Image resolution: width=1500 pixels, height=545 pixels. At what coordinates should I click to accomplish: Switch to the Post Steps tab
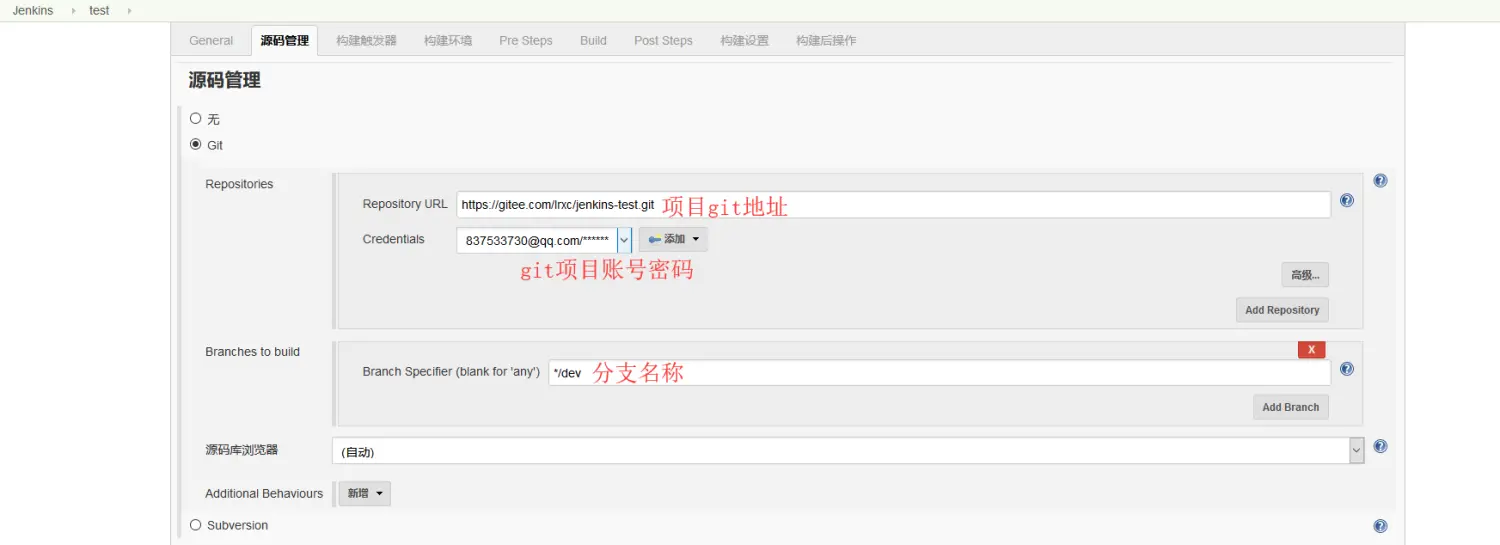coord(663,41)
